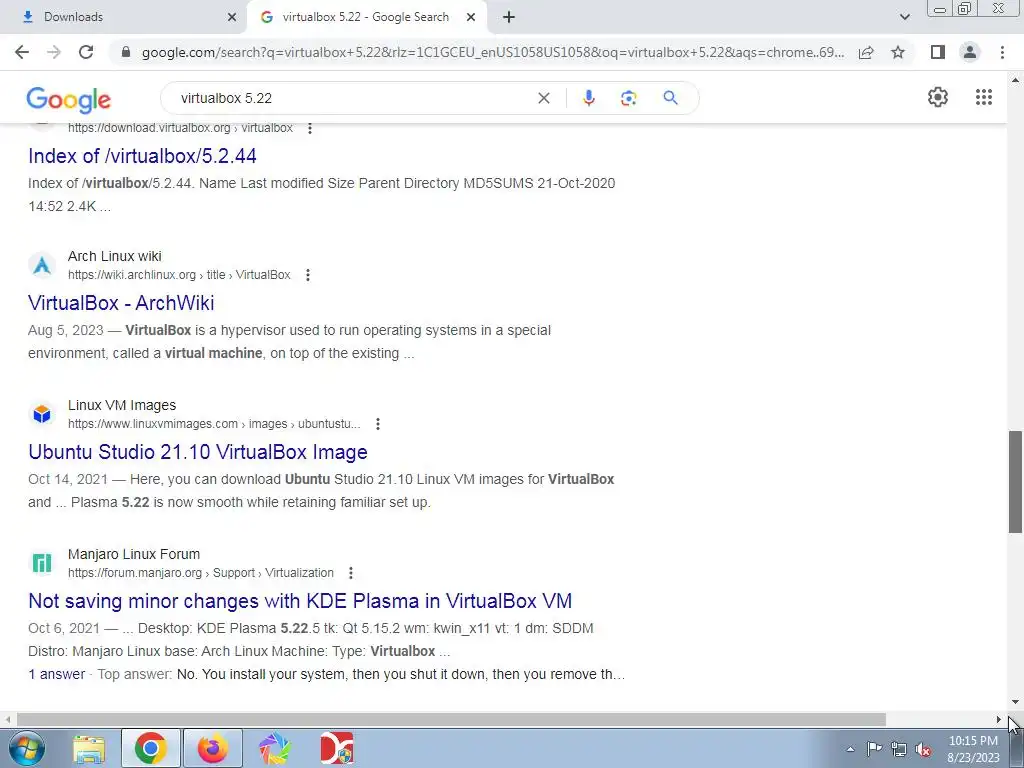Reload the current Google search page
This screenshot has width=1024, height=768.
click(x=86, y=52)
